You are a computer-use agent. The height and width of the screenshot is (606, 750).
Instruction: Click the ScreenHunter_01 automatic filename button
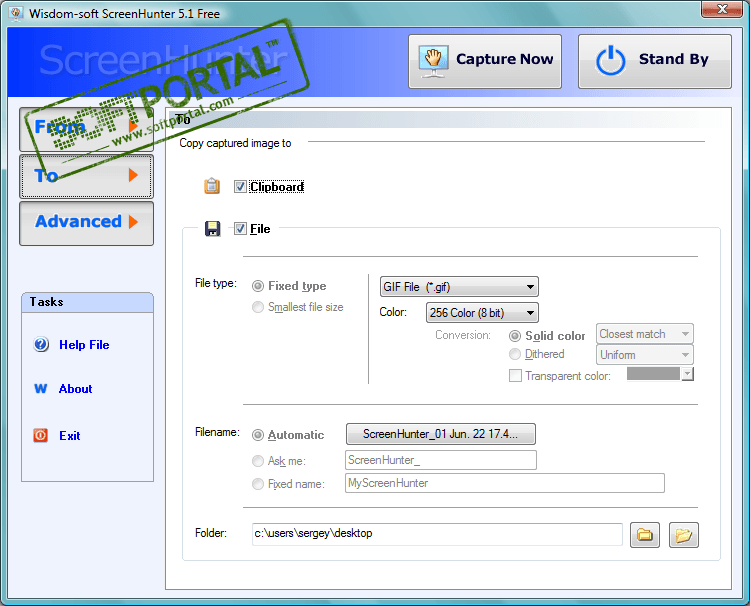click(x=441, y=434)
